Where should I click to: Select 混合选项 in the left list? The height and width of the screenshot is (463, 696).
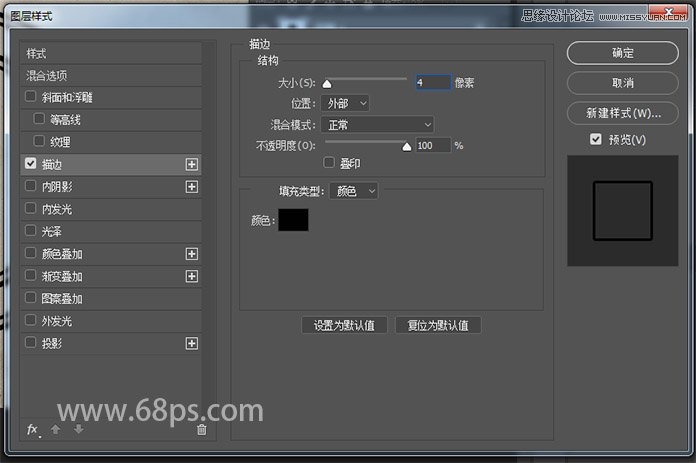point(111,76)
